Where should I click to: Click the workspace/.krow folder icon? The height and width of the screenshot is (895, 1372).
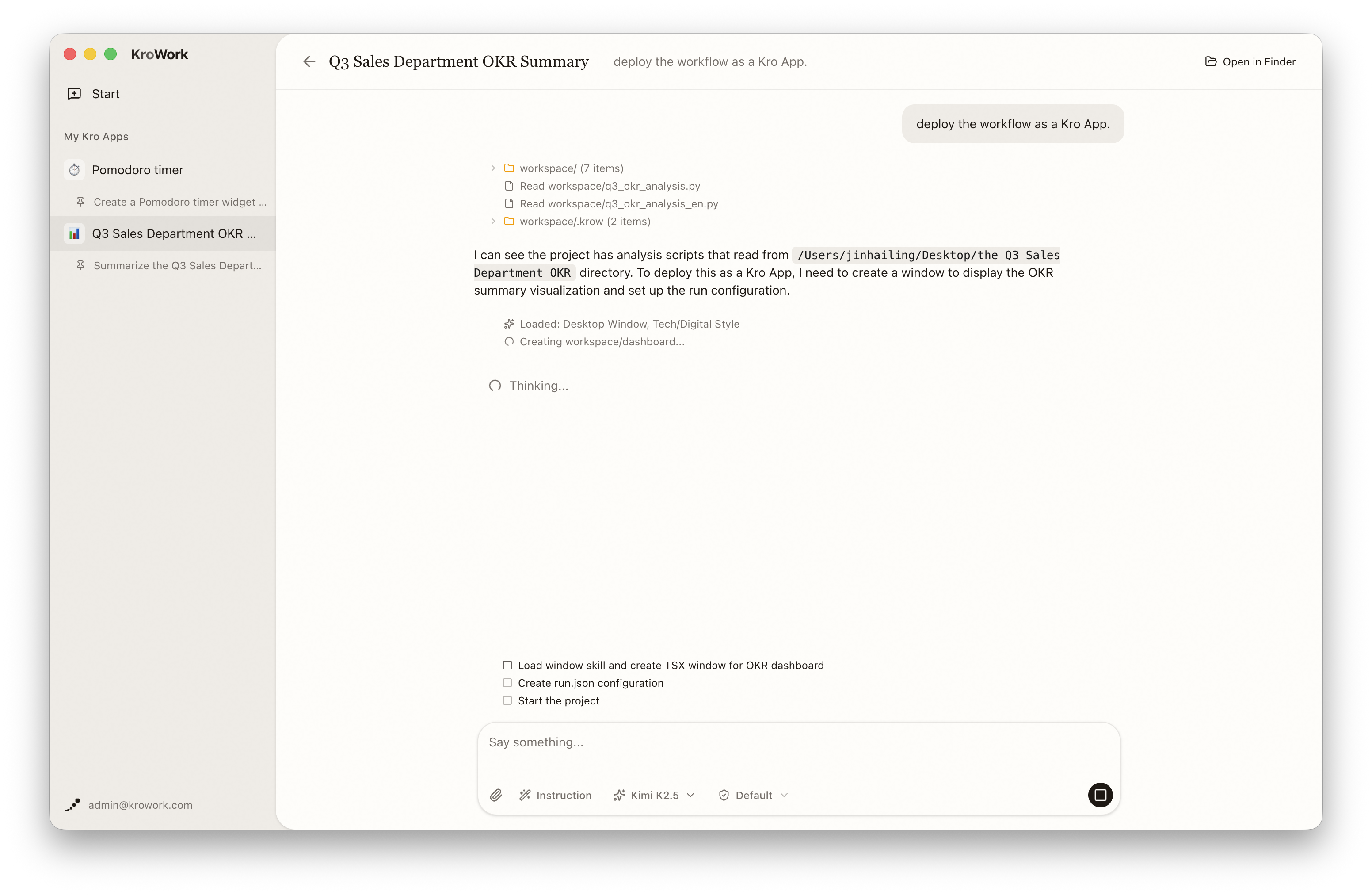pyautogui.click(x=509, y=222)
